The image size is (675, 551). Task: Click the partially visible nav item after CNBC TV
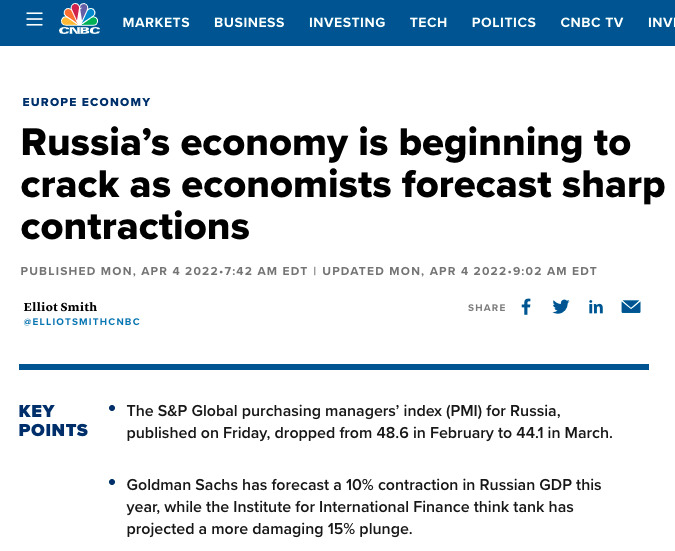pyautogui.click(x=661, y=22)
